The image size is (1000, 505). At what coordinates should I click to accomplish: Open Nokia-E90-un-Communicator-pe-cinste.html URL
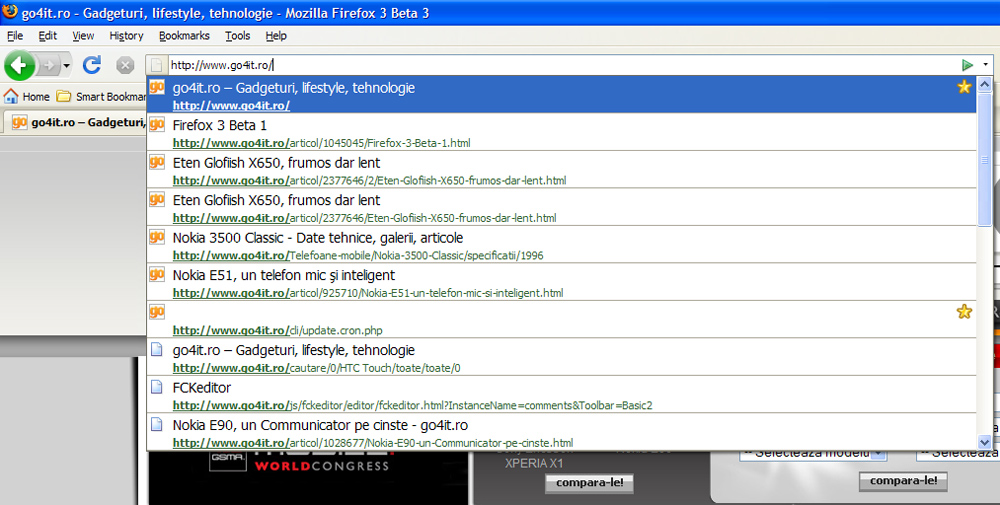pyautogui.click(x=372, y=443)
